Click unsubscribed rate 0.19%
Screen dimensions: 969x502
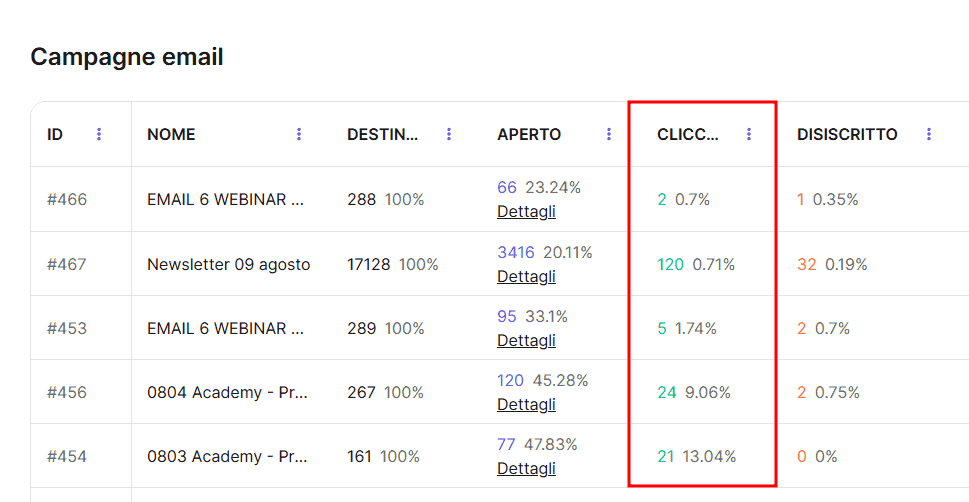pos(846,265)
